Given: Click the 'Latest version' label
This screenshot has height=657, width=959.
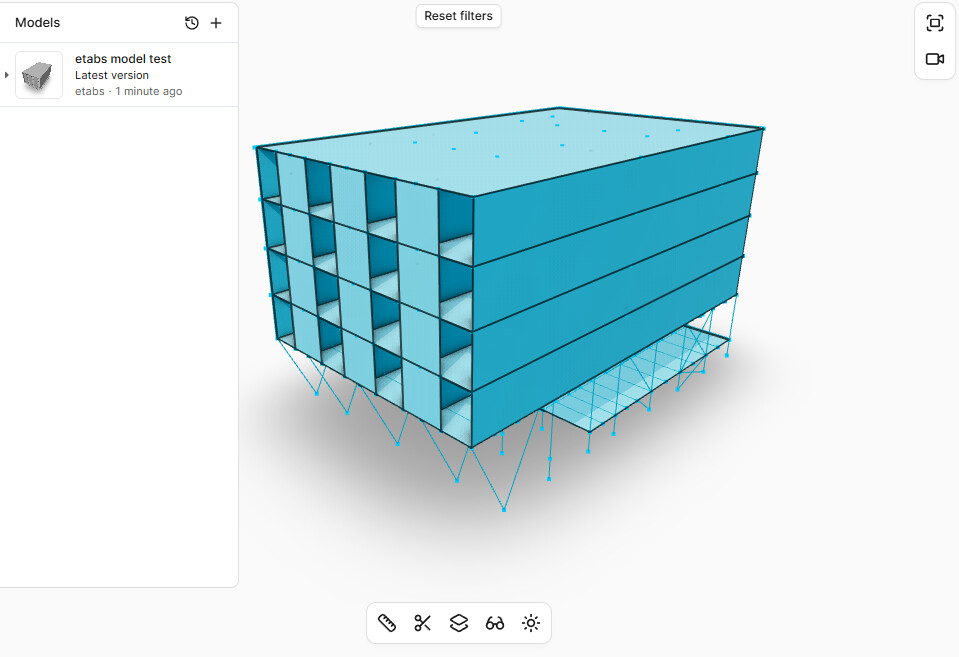Looking at the screenshot, I should [x=112, y=75].
